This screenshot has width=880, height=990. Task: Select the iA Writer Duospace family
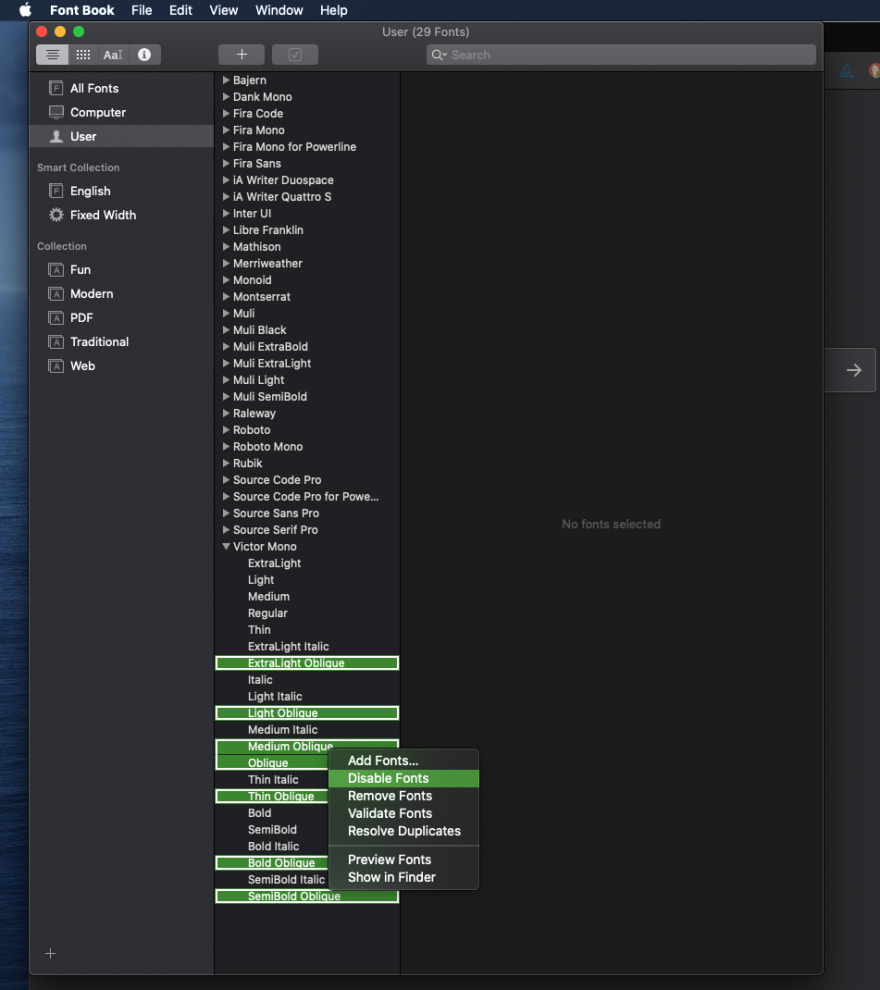pyautogui.click(x=283, y=180)
